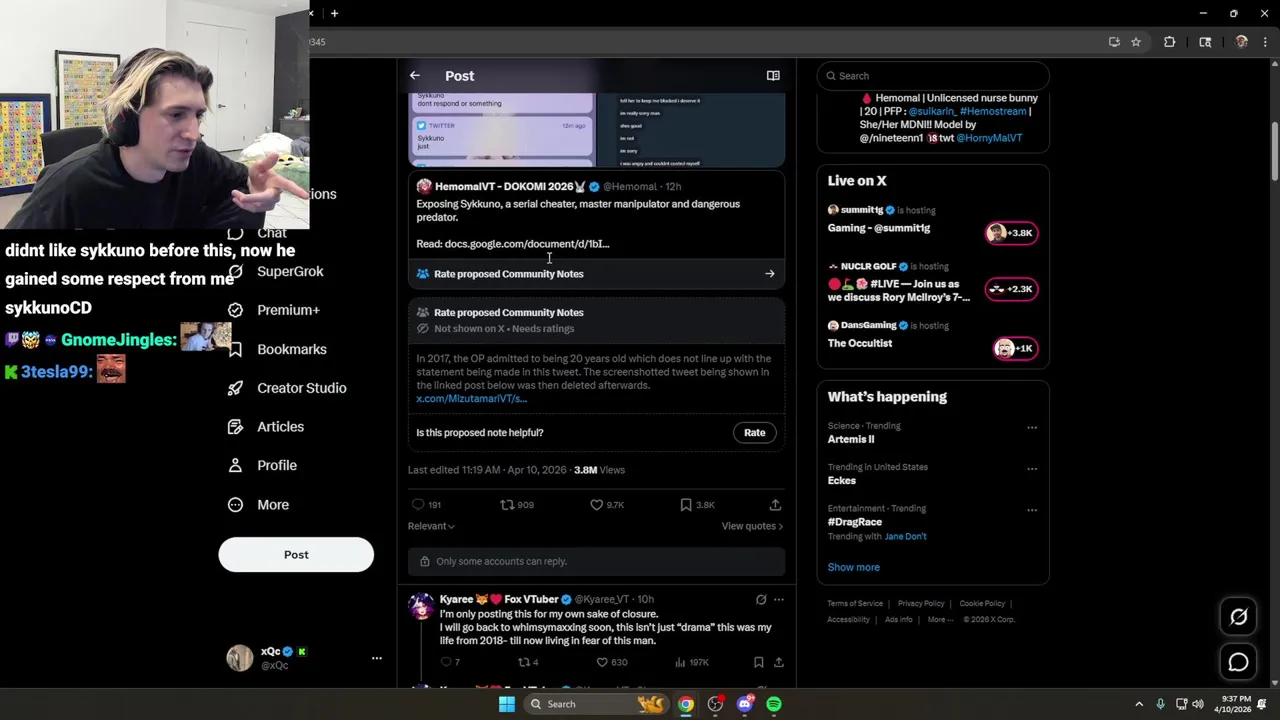The image size is (1280, 720).
Task: Expand the Relevant replies sort dropdown
Action: click(431, 526)
